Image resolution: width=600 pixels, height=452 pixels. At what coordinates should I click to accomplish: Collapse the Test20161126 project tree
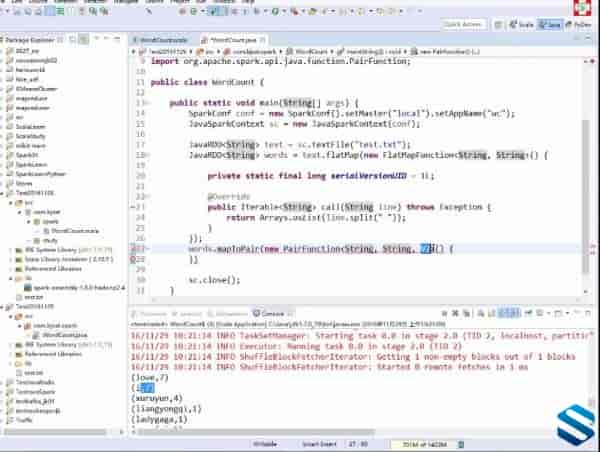point(4,192)
